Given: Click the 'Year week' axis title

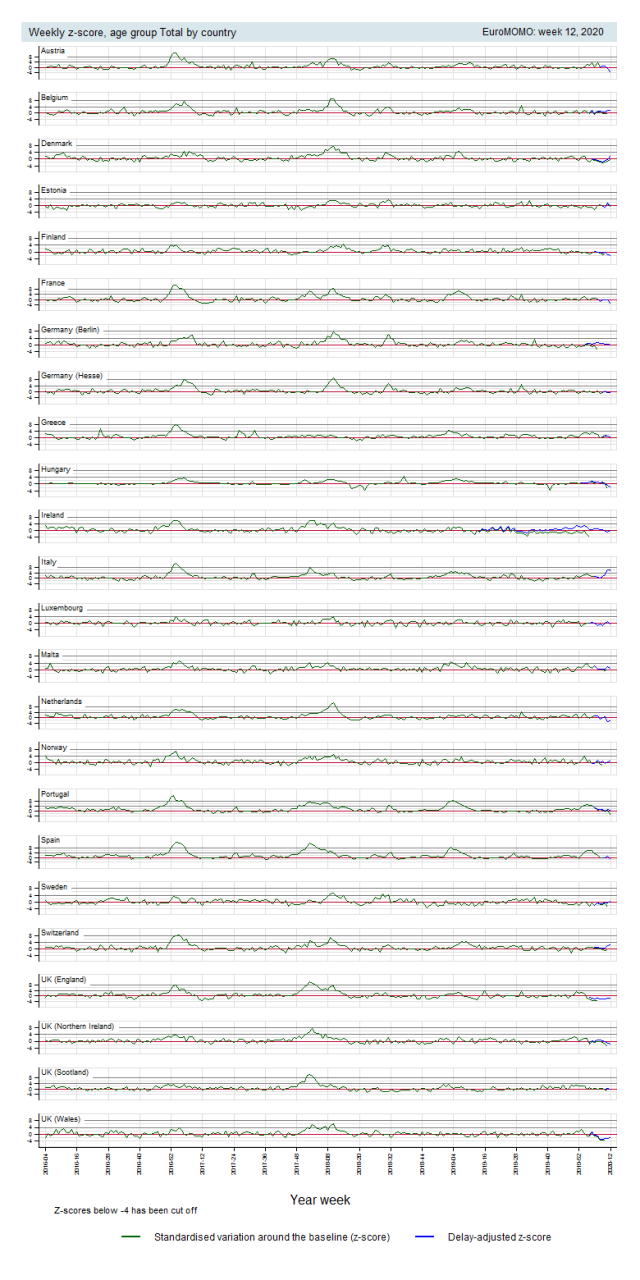Looking at the screenshot, I should 320,1199.
